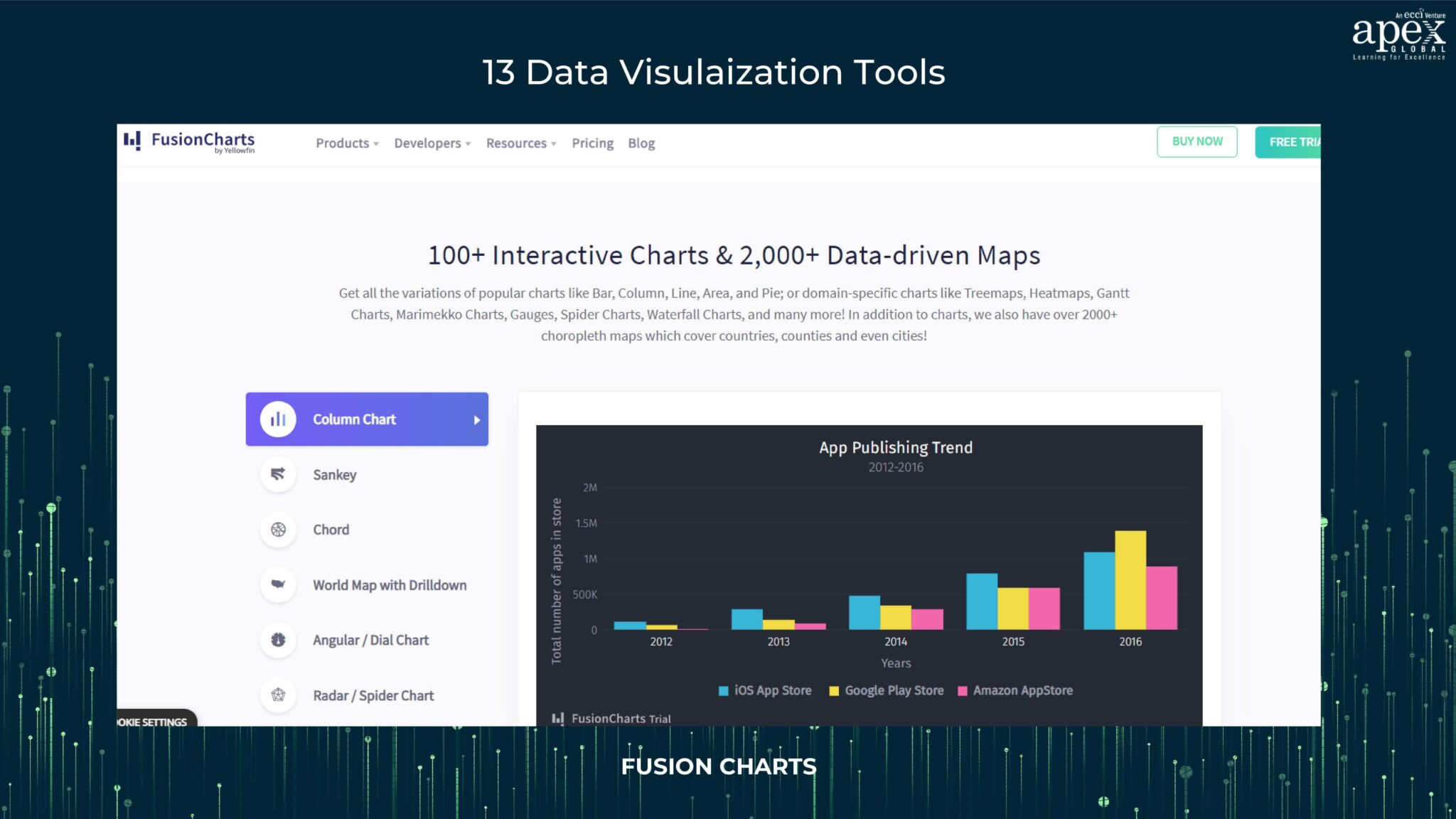Select the Sankey diagram icon
This screenshot has width=1456, height=819.
278,474
